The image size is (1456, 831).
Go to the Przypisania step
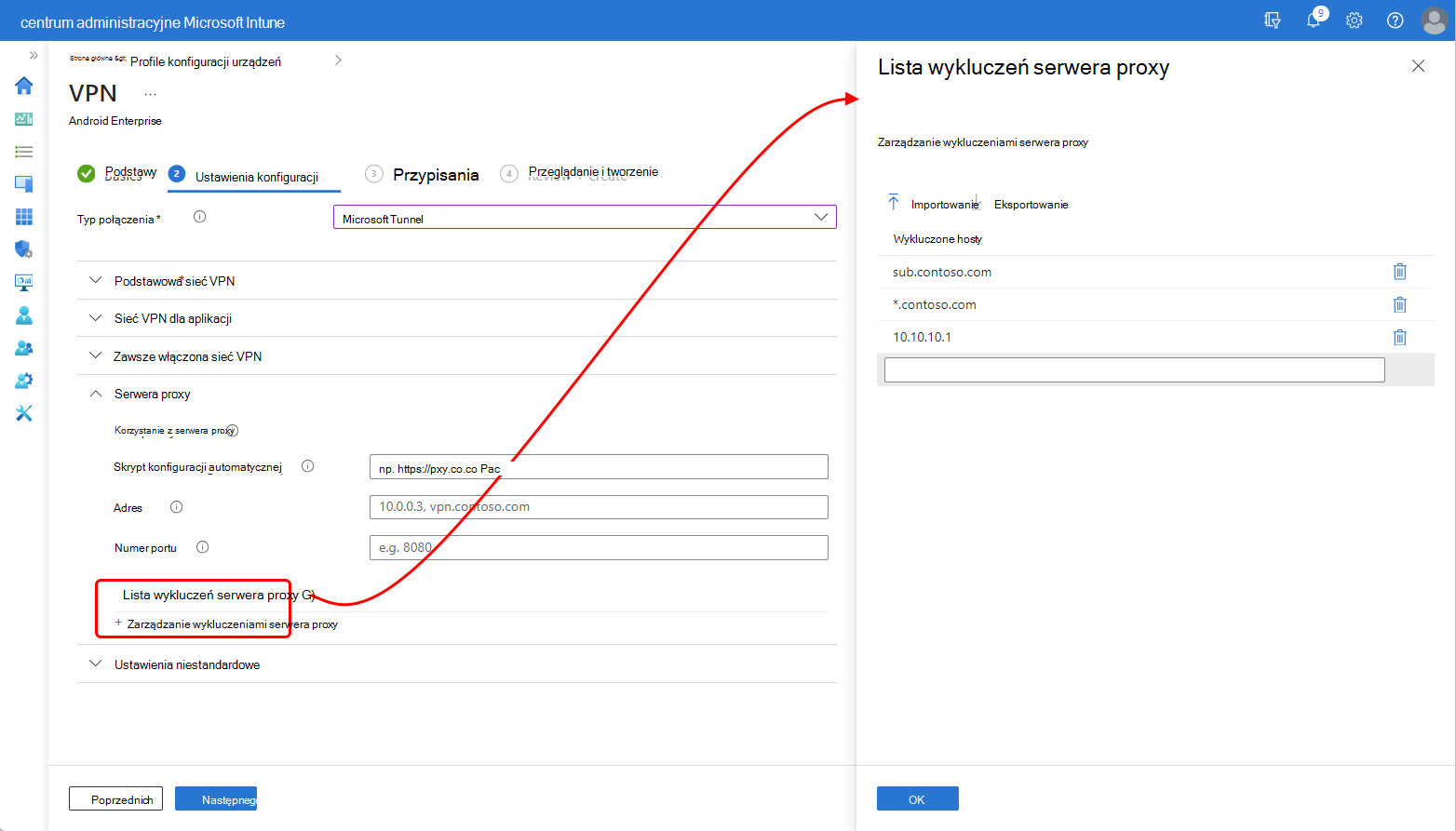(423, 174)
